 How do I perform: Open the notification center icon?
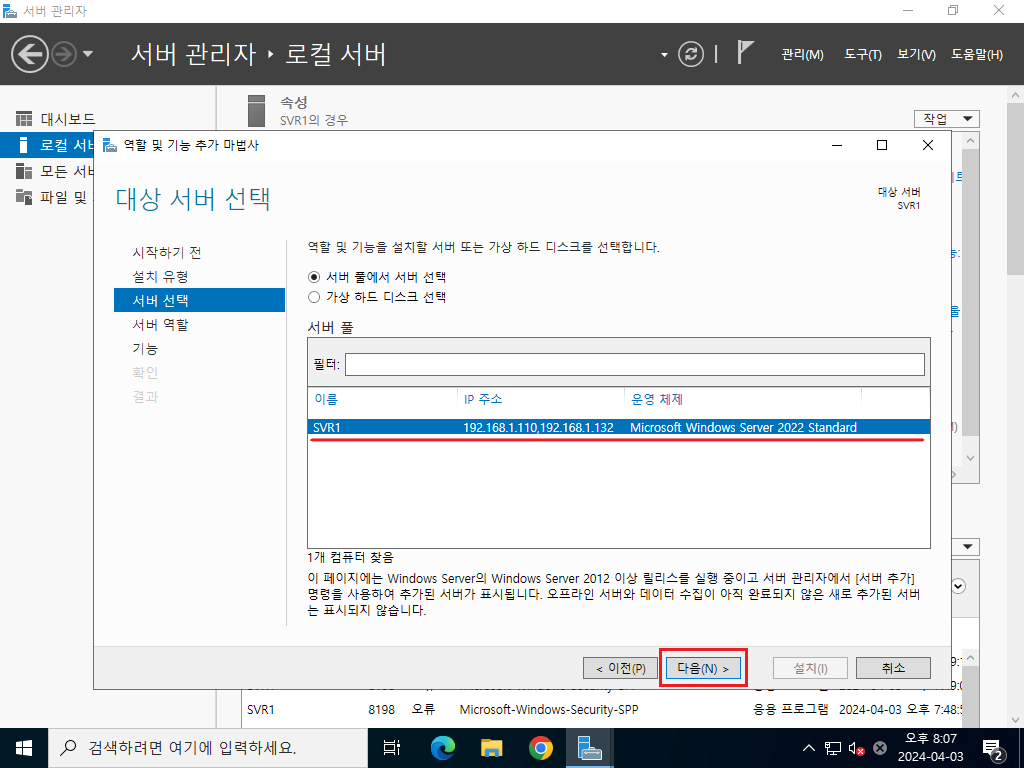993,749
